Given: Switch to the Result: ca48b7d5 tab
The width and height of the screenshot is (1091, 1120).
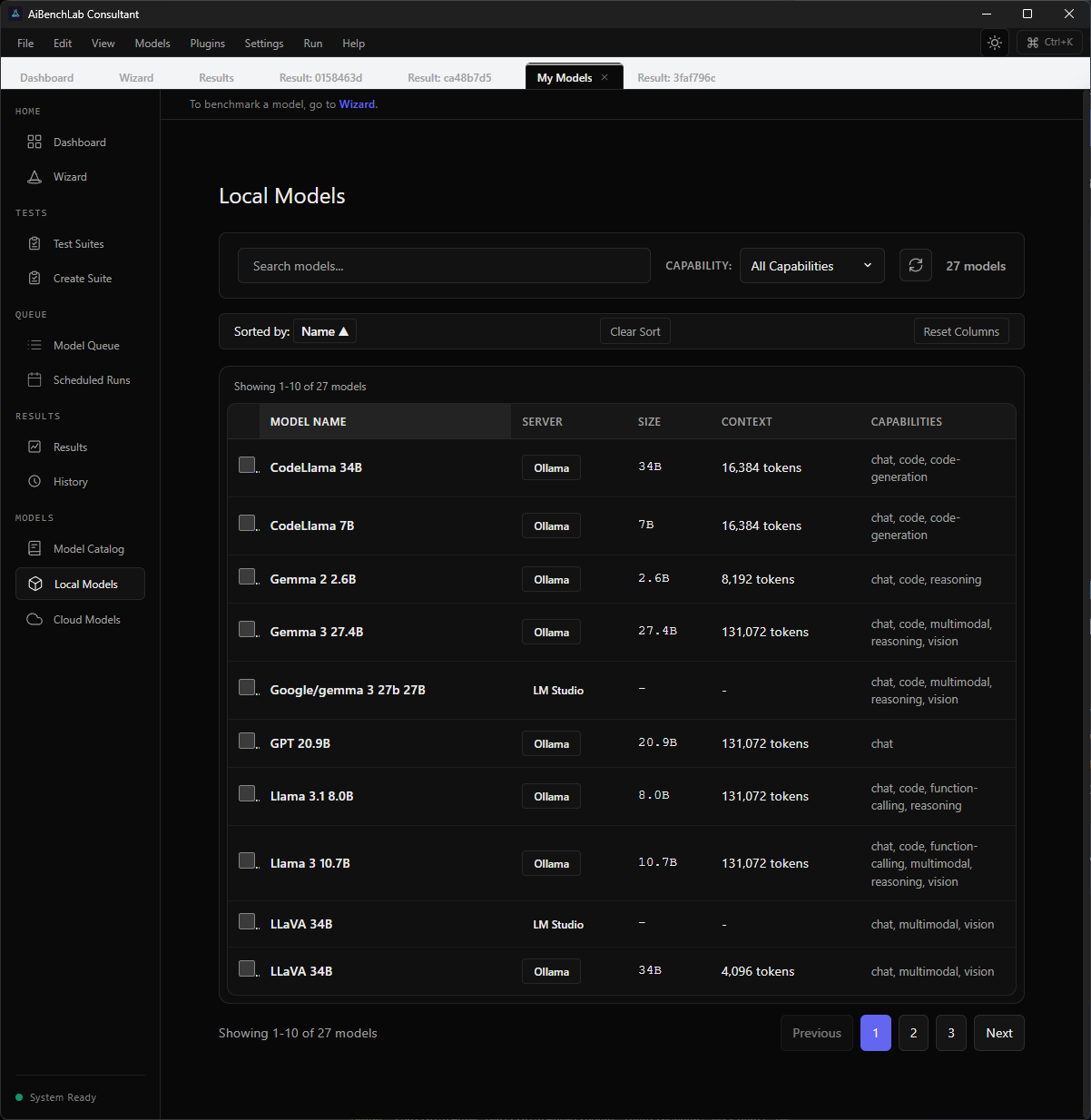Looking at the screenshot, I should (x=449, y=78).
